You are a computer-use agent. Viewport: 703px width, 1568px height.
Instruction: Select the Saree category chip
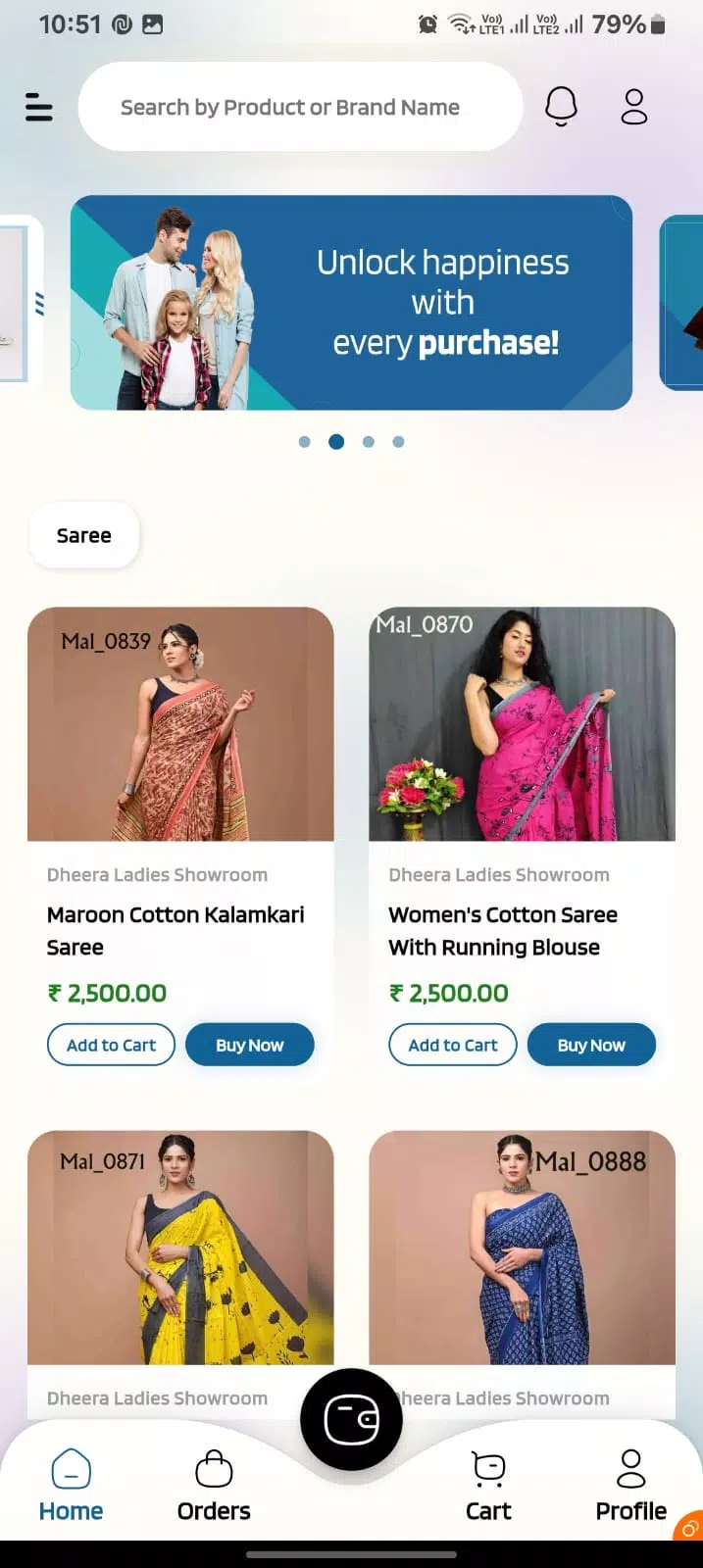tap(84, 535)
